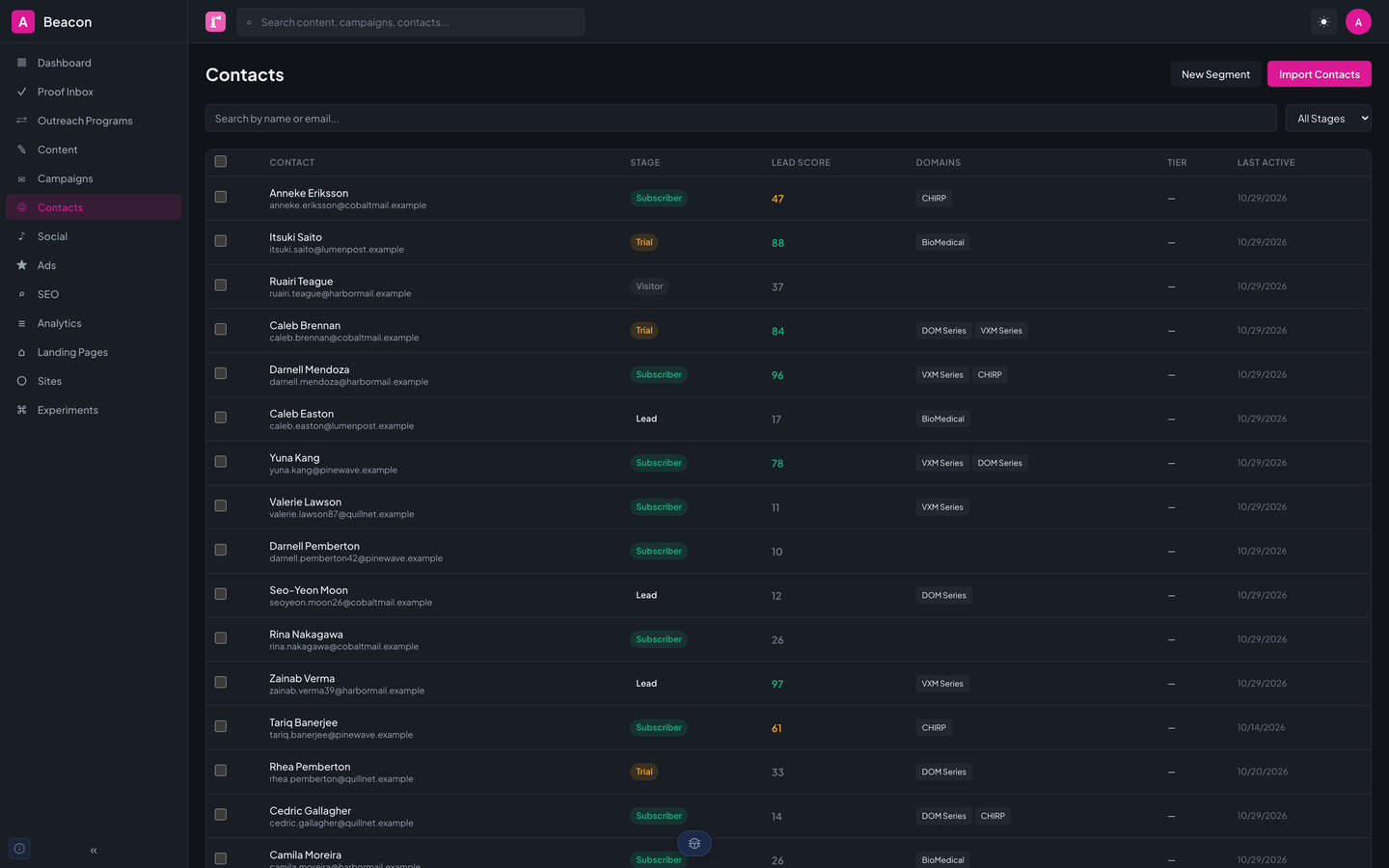Screen dimensions: 1389x868
Task: Click the pink app icon beside search
Action: [215, 21]
